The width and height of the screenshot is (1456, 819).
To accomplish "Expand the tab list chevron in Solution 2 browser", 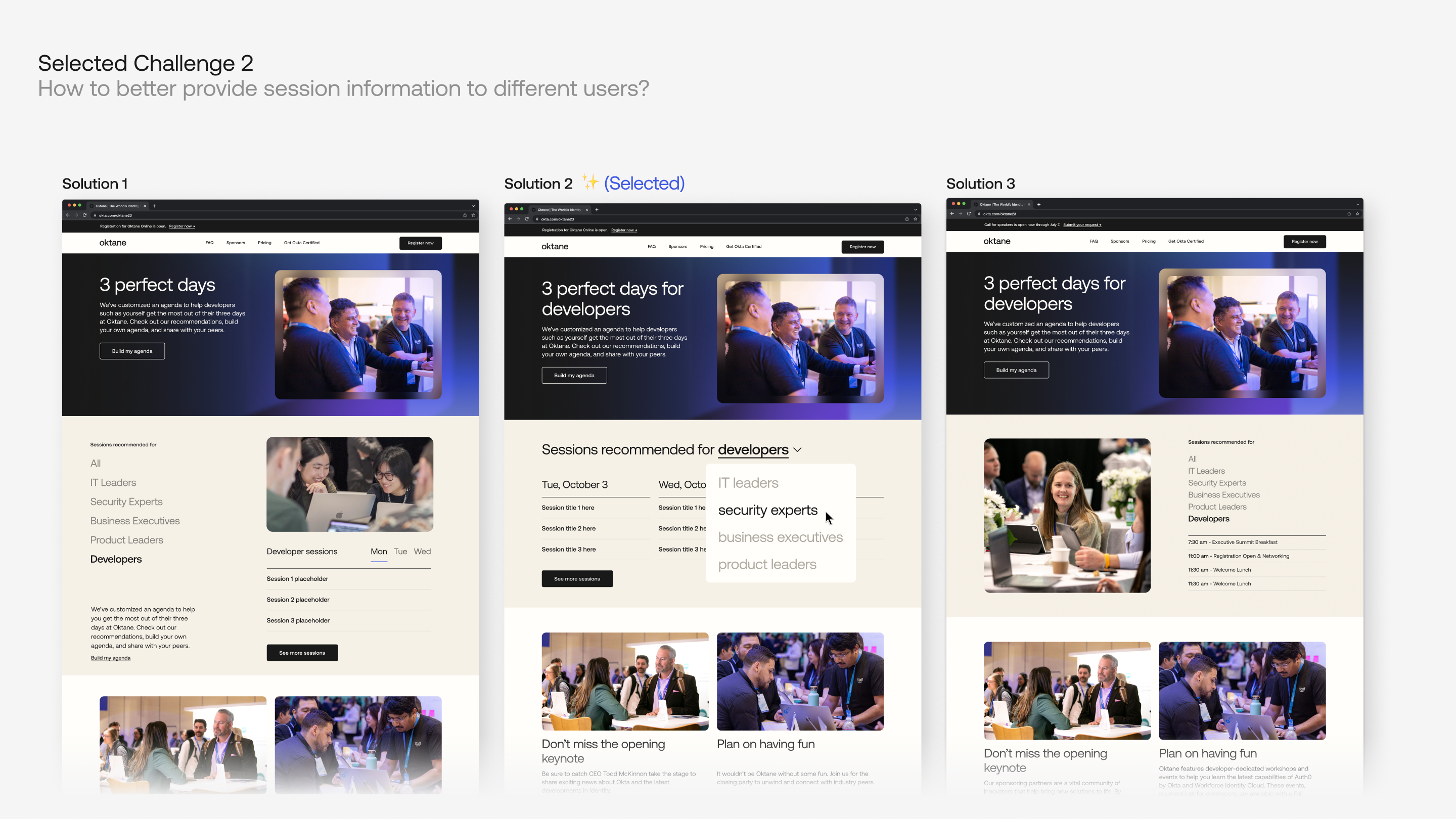I will [915, 210].
